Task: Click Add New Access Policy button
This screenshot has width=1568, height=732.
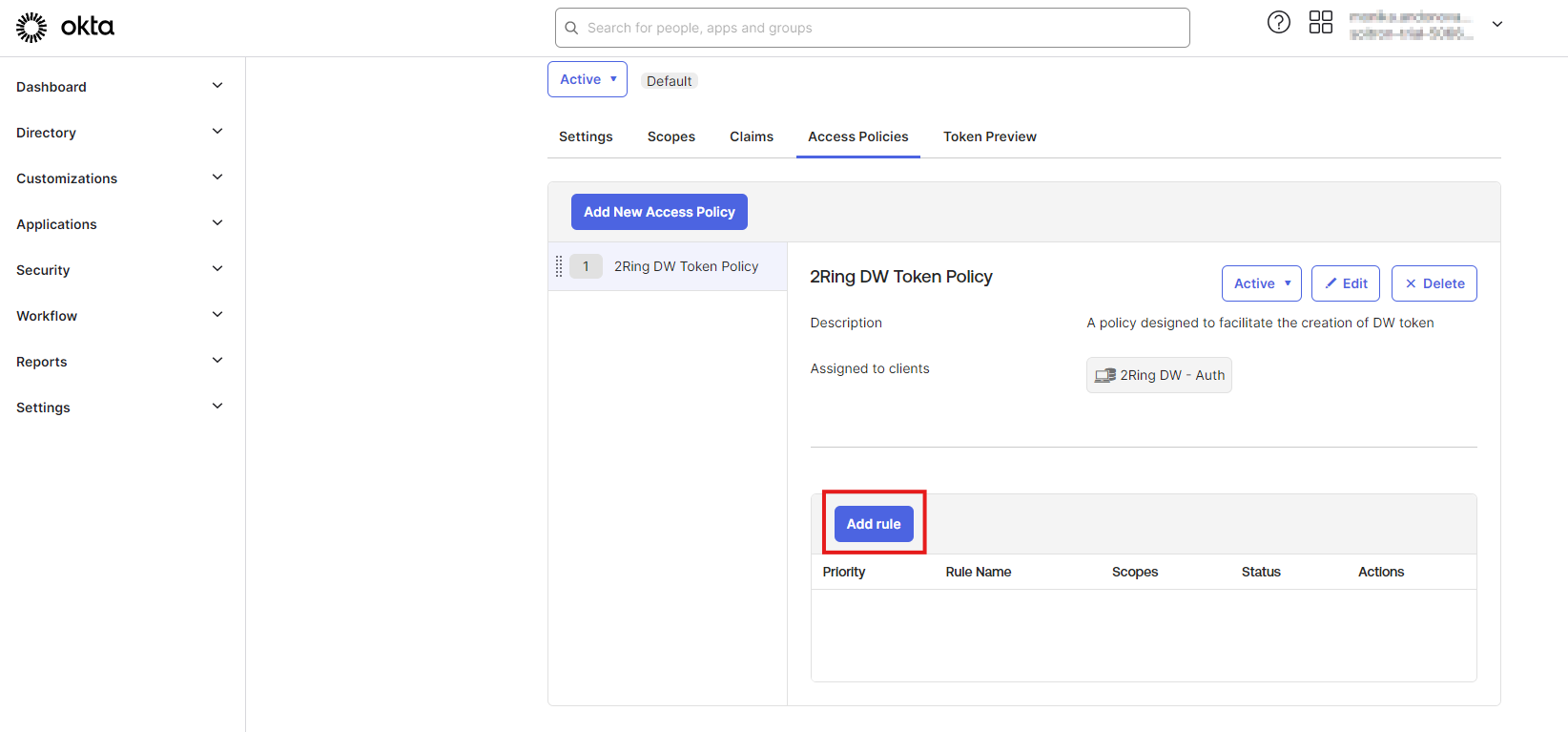Action: click(x=659, y=212)
